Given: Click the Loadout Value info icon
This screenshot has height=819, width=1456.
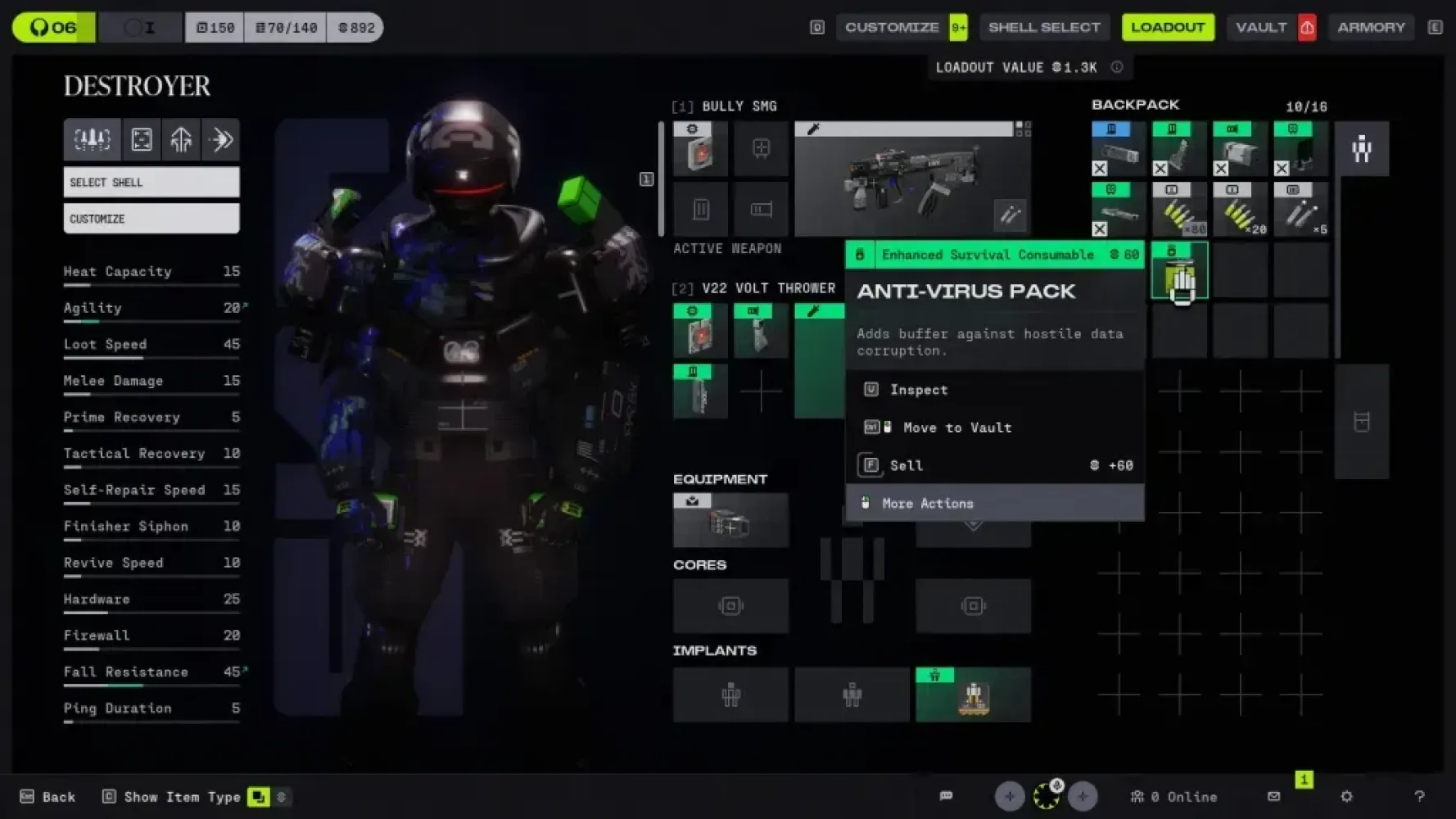Looking at the screenshot, I should click(x=1117, y=67).
